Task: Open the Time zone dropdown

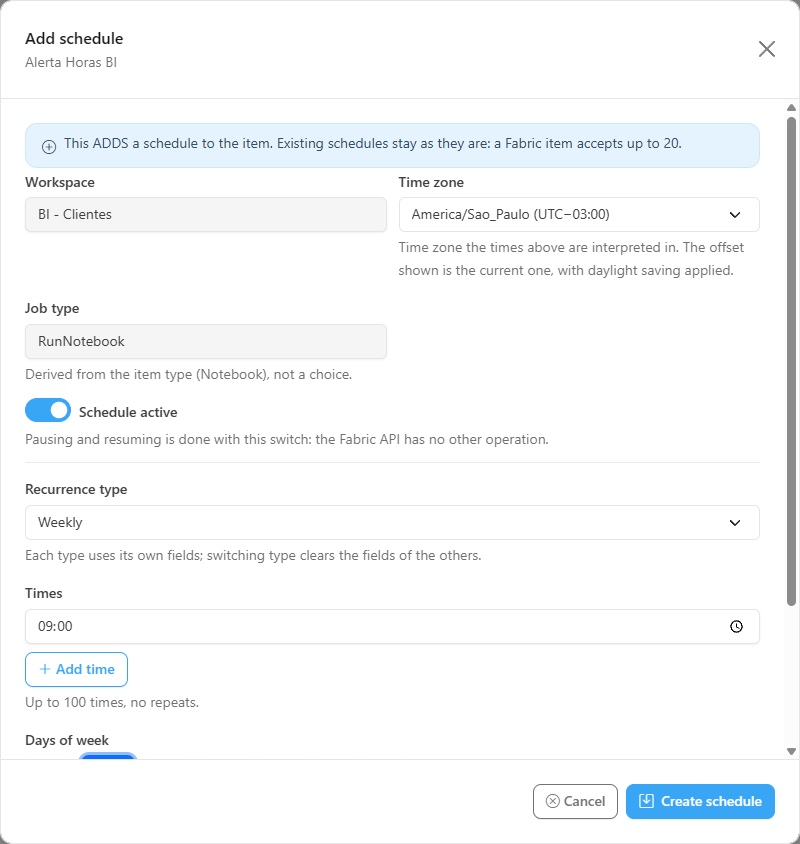Action: (579, 214)
